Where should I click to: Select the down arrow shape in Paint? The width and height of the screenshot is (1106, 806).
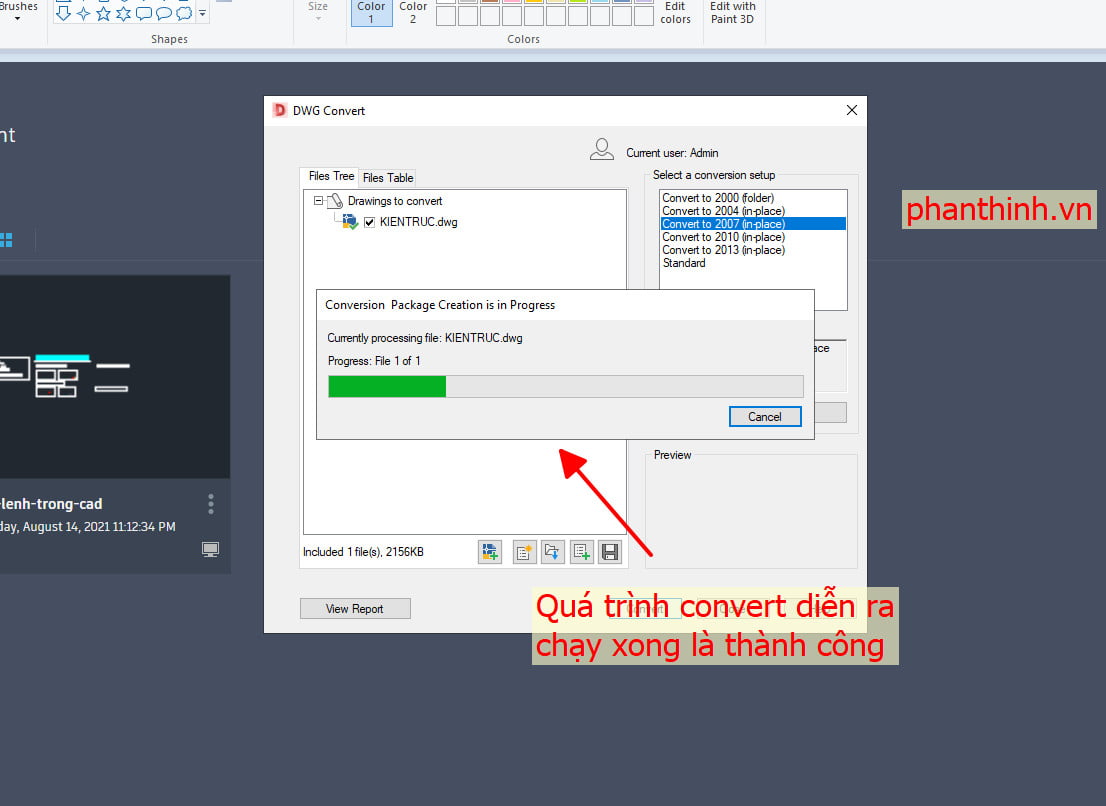pos(63,12)
